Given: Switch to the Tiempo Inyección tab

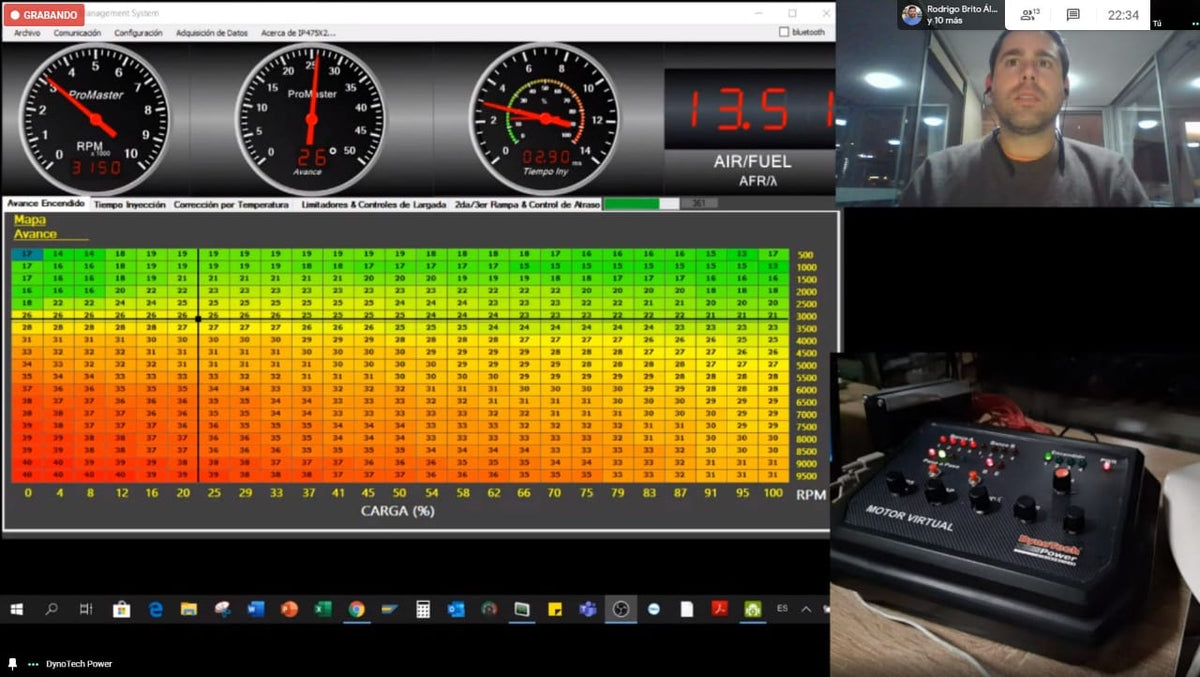Looking at the screenshot, I should tap(129, 204).
